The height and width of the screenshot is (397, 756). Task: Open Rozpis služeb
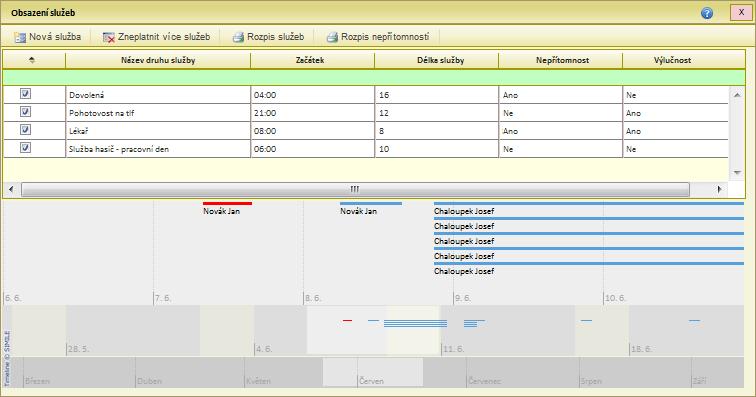269,37
